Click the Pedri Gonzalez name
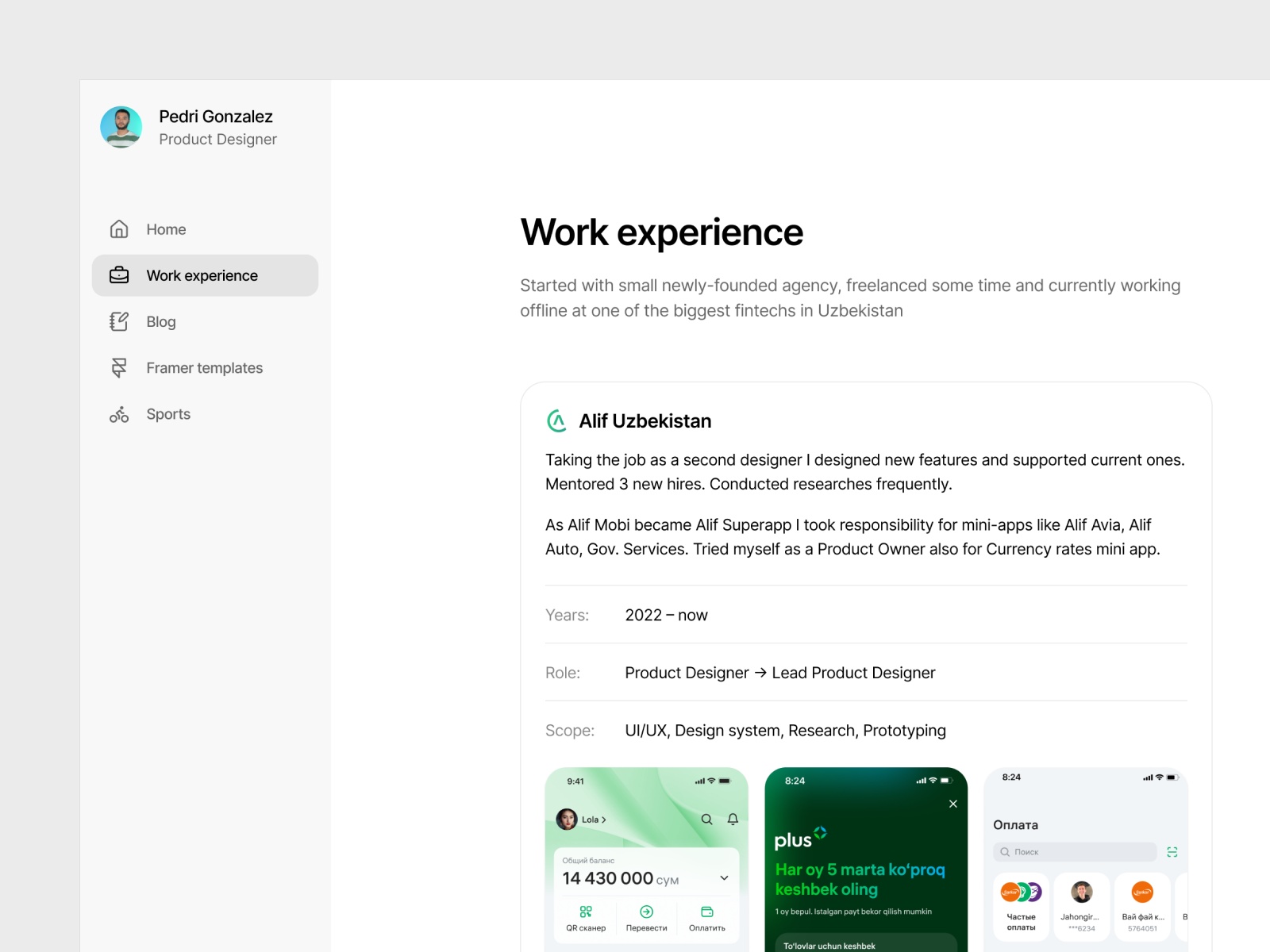 coord(216,117)
